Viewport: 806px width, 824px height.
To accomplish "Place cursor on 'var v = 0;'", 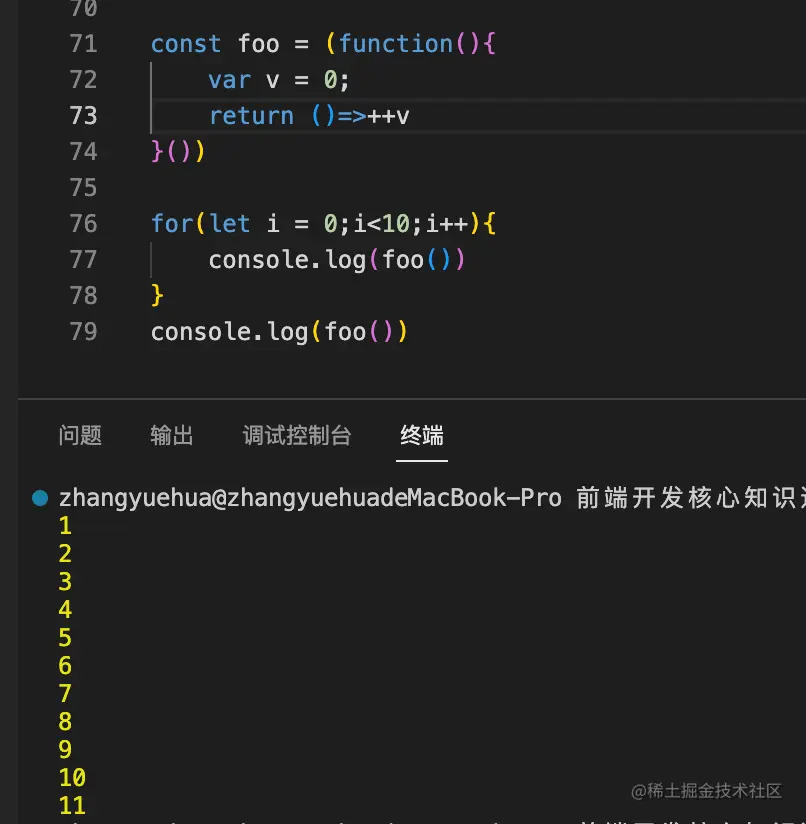I will tap(278, 80).
